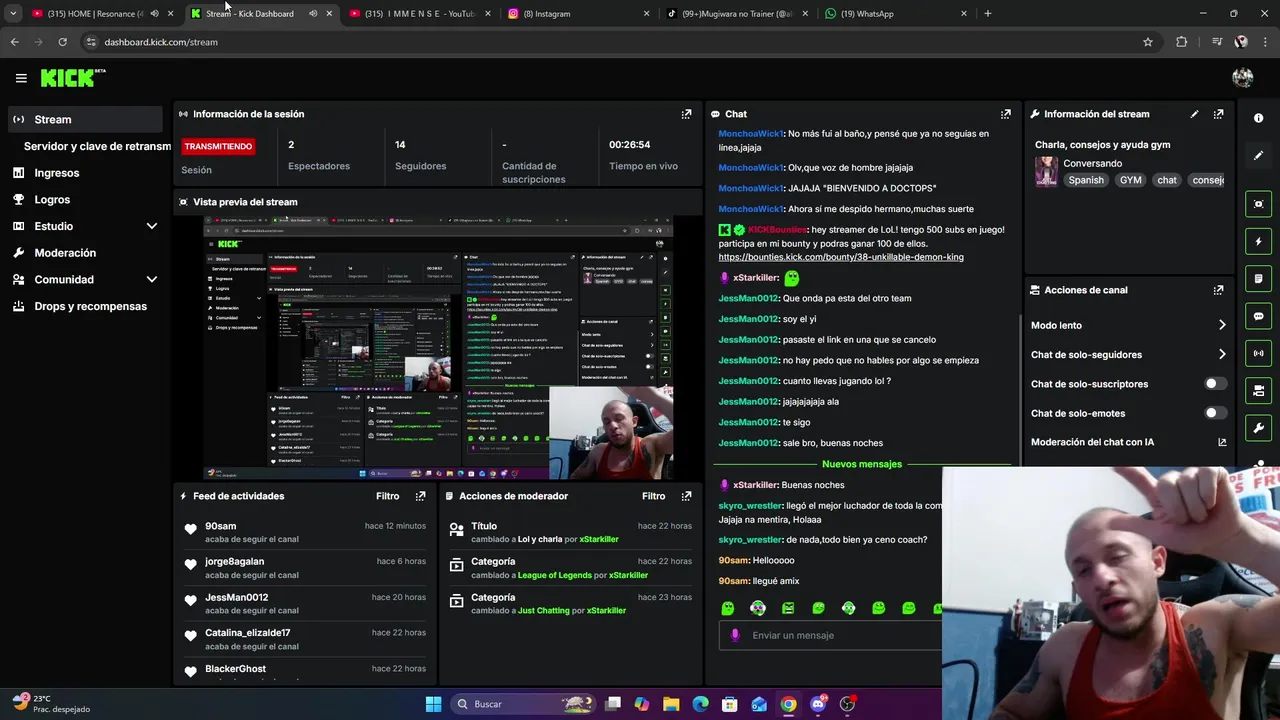Toggle the chat bubble icon in the right rail
The width and height of the screenshot is (1280, 720).
pos(1258,316)
